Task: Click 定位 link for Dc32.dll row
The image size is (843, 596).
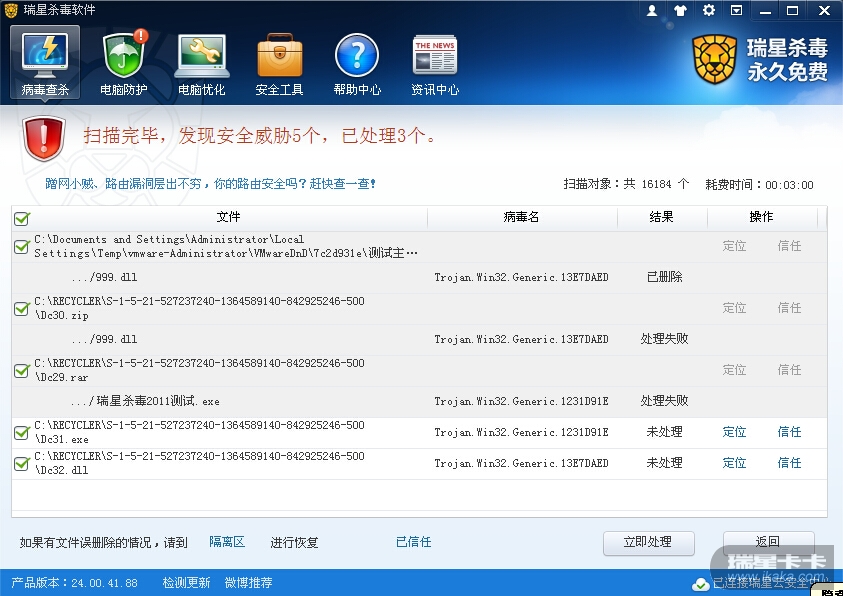Action: 734,463
